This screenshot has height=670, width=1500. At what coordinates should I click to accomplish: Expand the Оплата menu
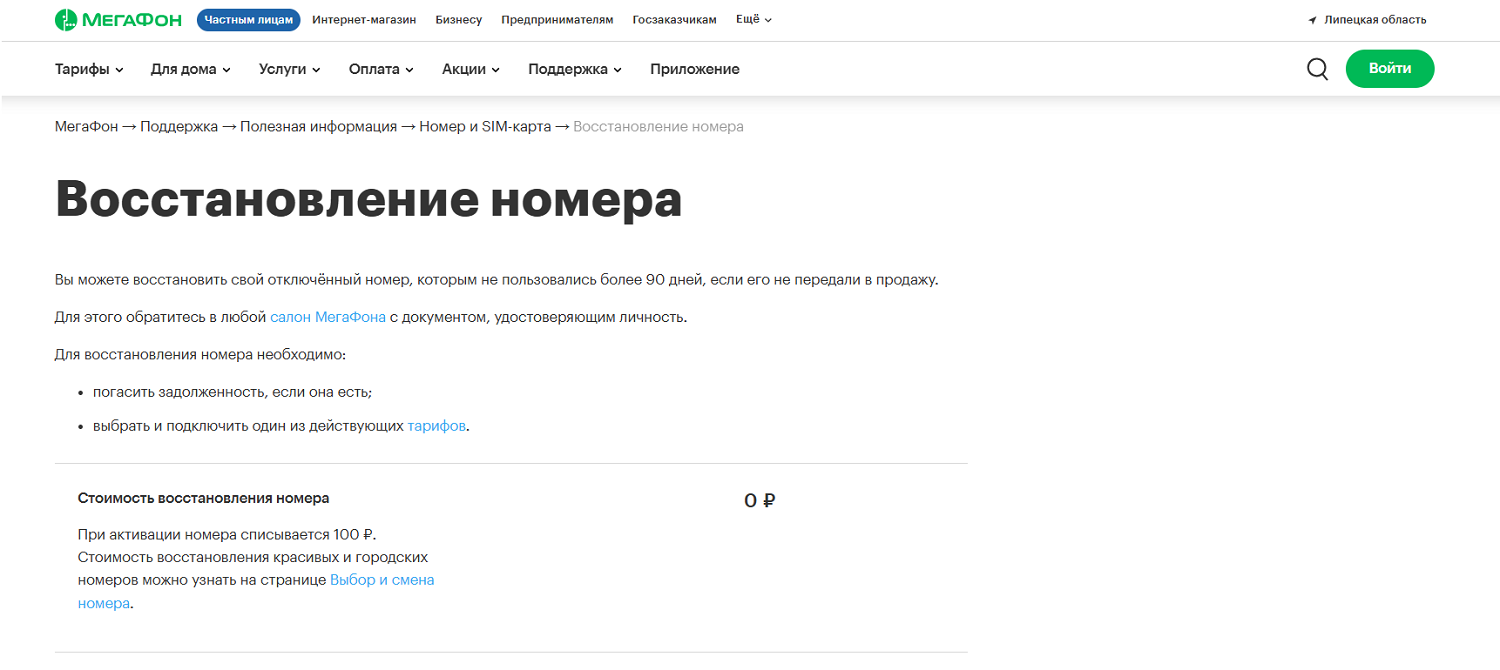point(381,69)
